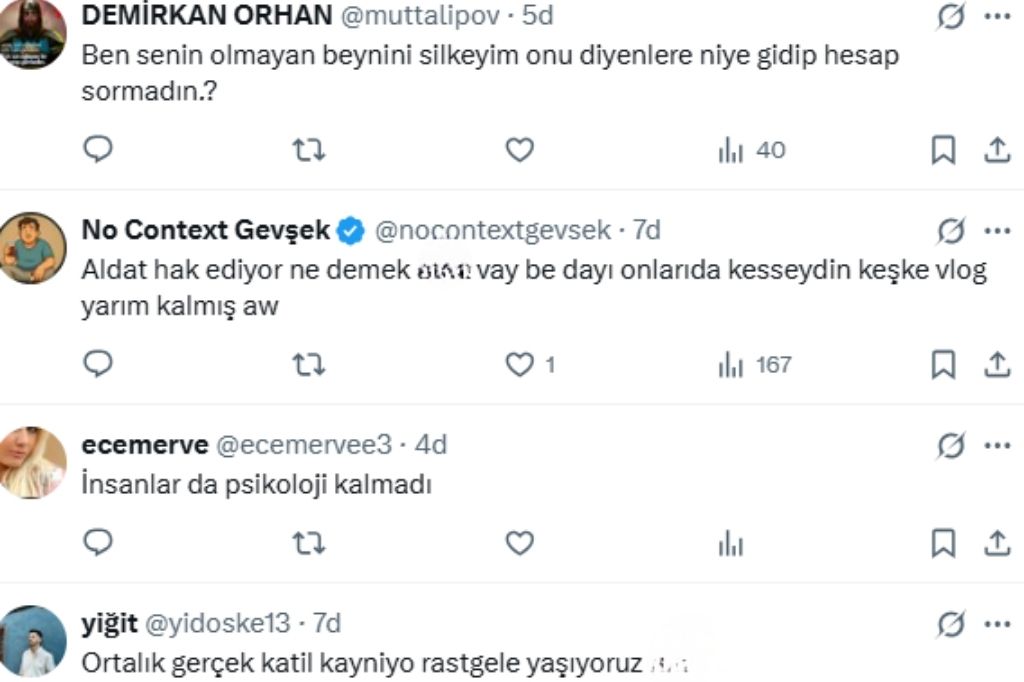Open more options on No Context Gevşek's tweet

(x=997, y=231)
